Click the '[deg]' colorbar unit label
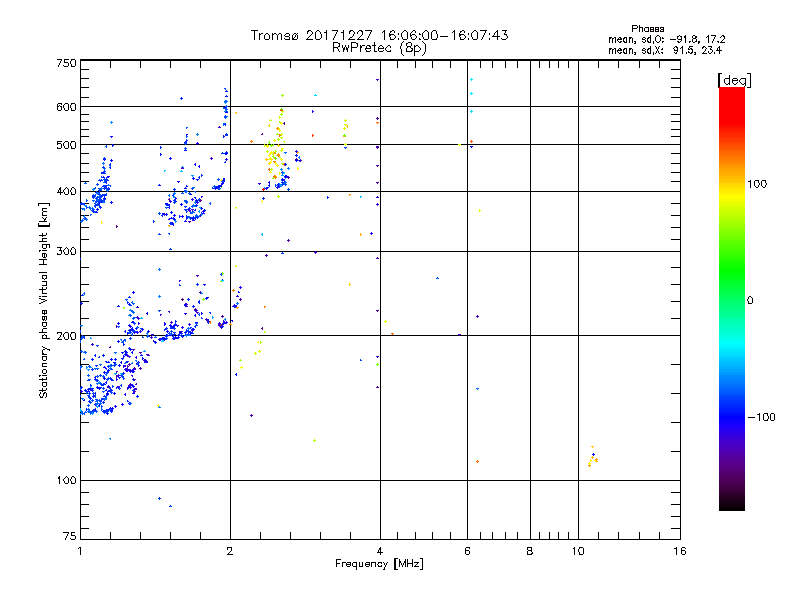 click(x=734, y=80)
